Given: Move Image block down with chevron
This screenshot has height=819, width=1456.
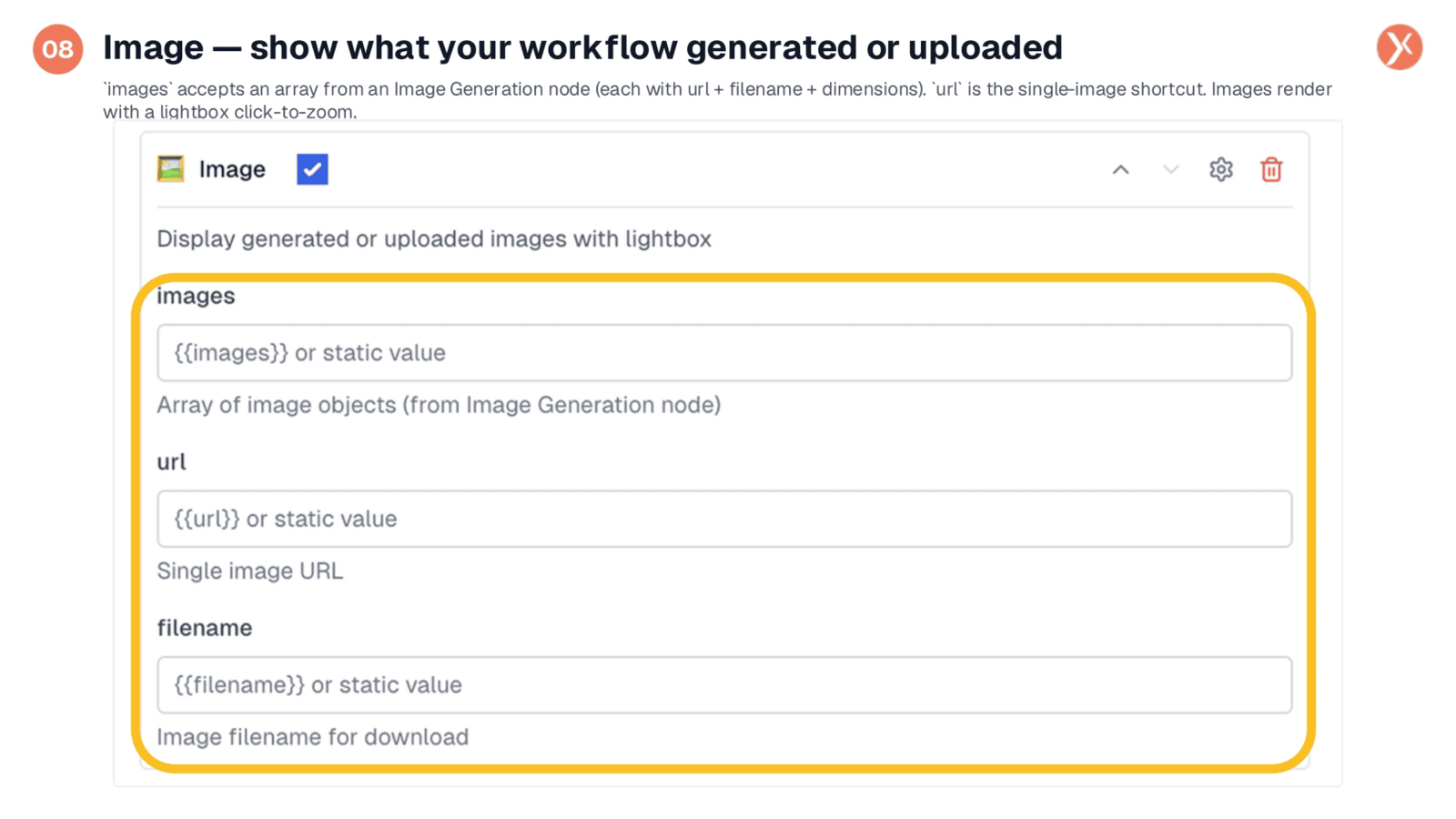Looking at the screenshot, I should [1170, 170].
